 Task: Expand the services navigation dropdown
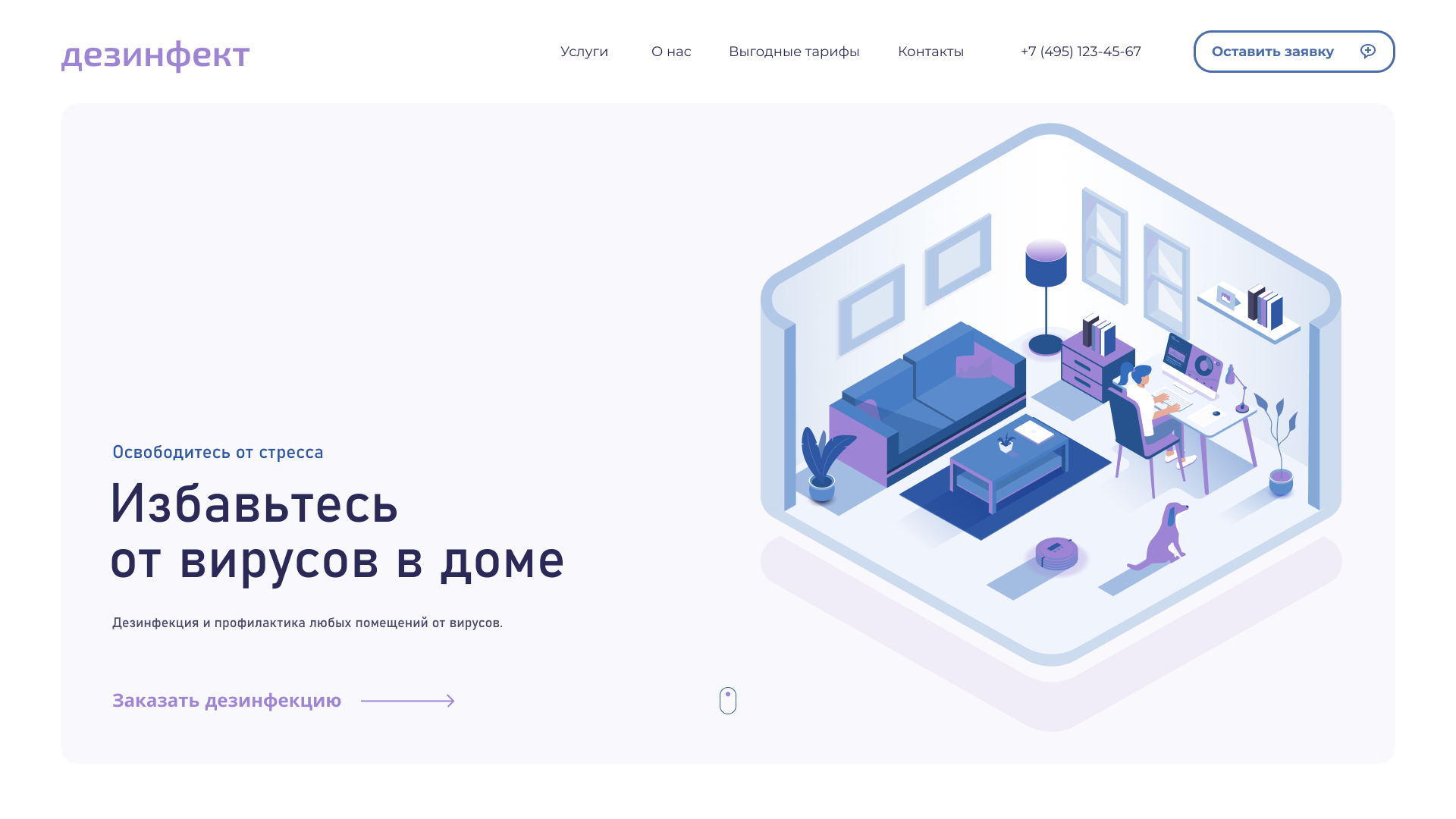coord(584,51)
